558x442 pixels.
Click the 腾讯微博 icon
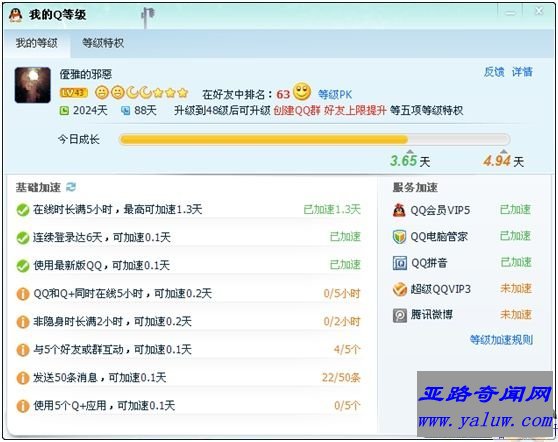pyautogui.click(x=400, y=315)
